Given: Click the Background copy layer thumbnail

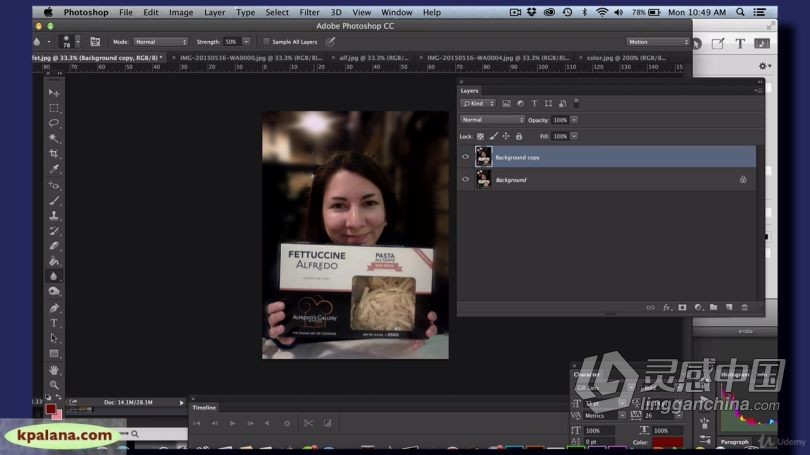Looking at the screenshot, I should (484, 157).
